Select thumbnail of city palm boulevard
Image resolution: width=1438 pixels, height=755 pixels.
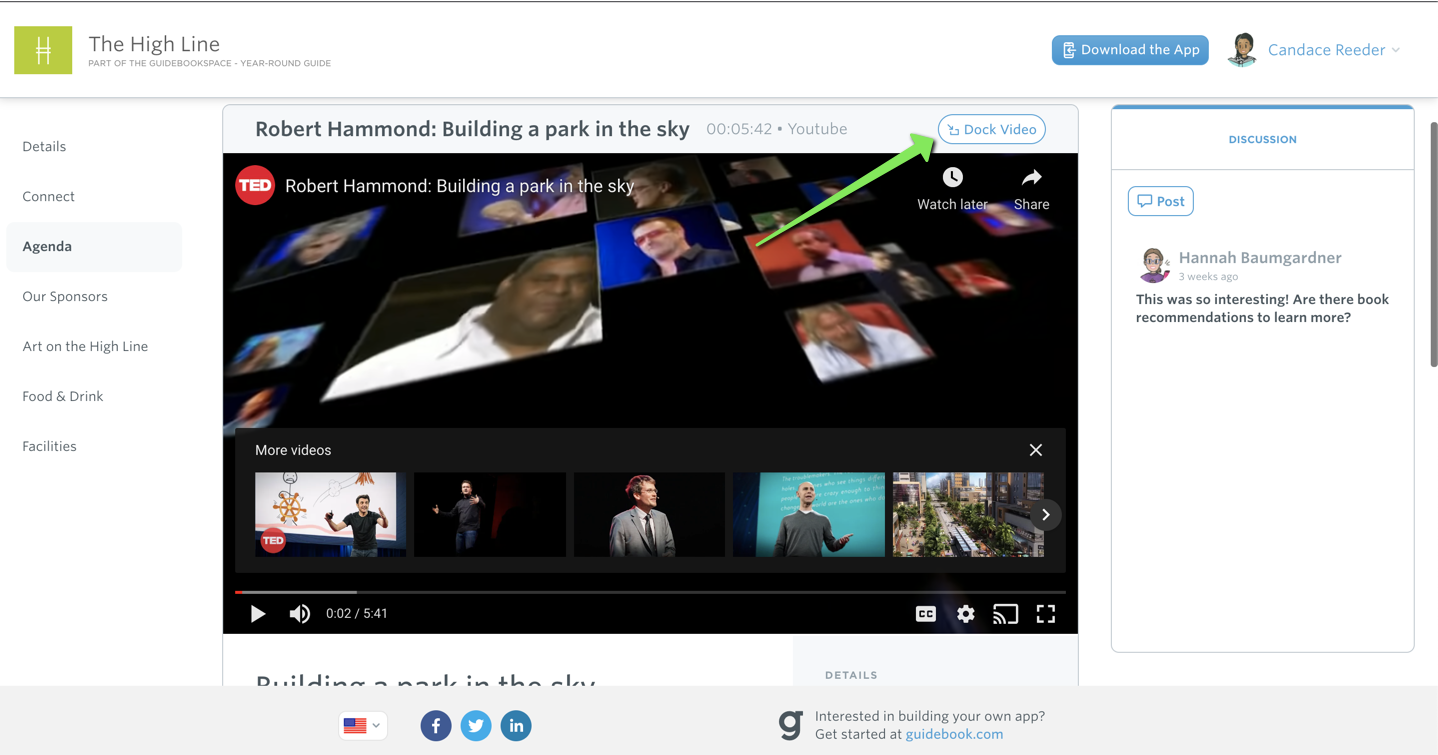point(968,515)
